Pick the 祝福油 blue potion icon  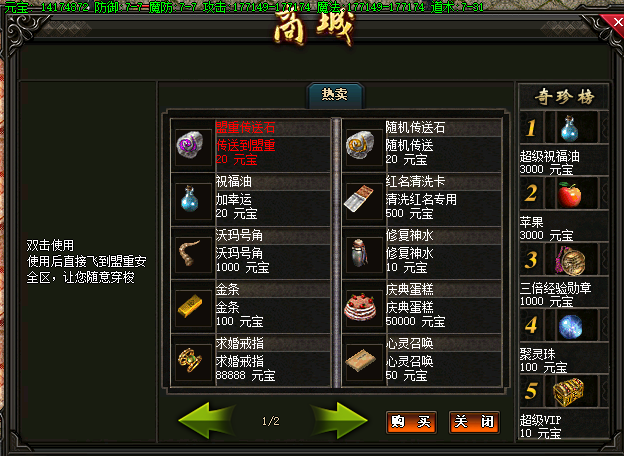pos(190,199)
